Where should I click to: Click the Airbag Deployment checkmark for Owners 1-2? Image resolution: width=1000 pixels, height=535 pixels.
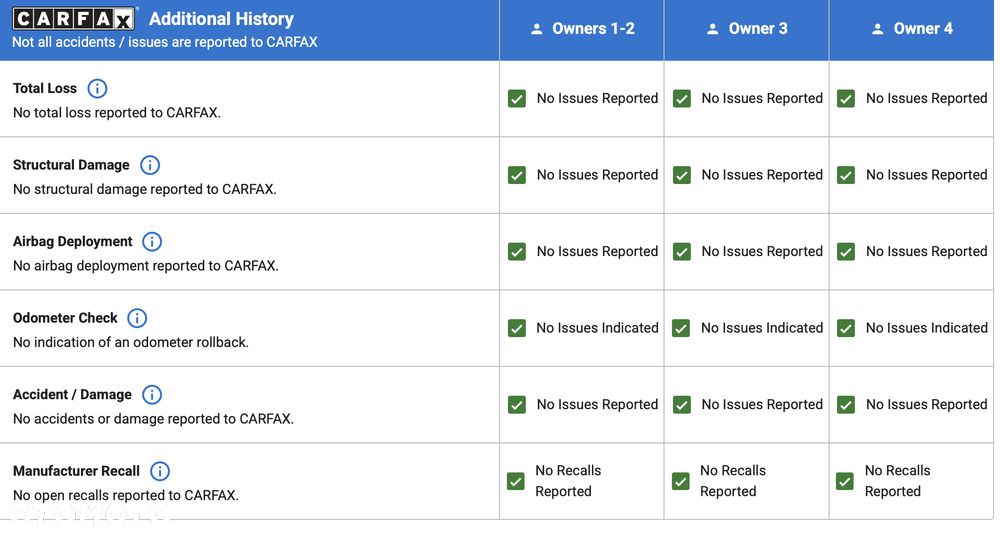point(517,252)
